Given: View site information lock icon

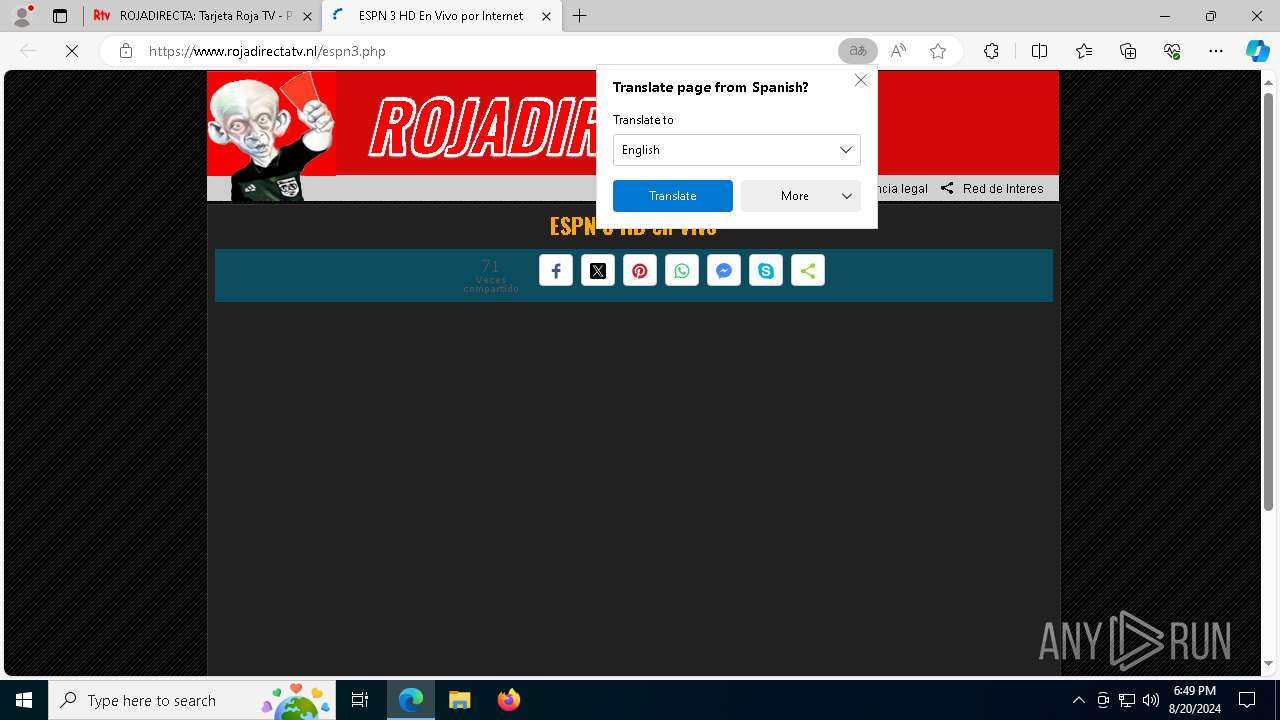Looking at the screenshot, I should [x=126, y=51].
